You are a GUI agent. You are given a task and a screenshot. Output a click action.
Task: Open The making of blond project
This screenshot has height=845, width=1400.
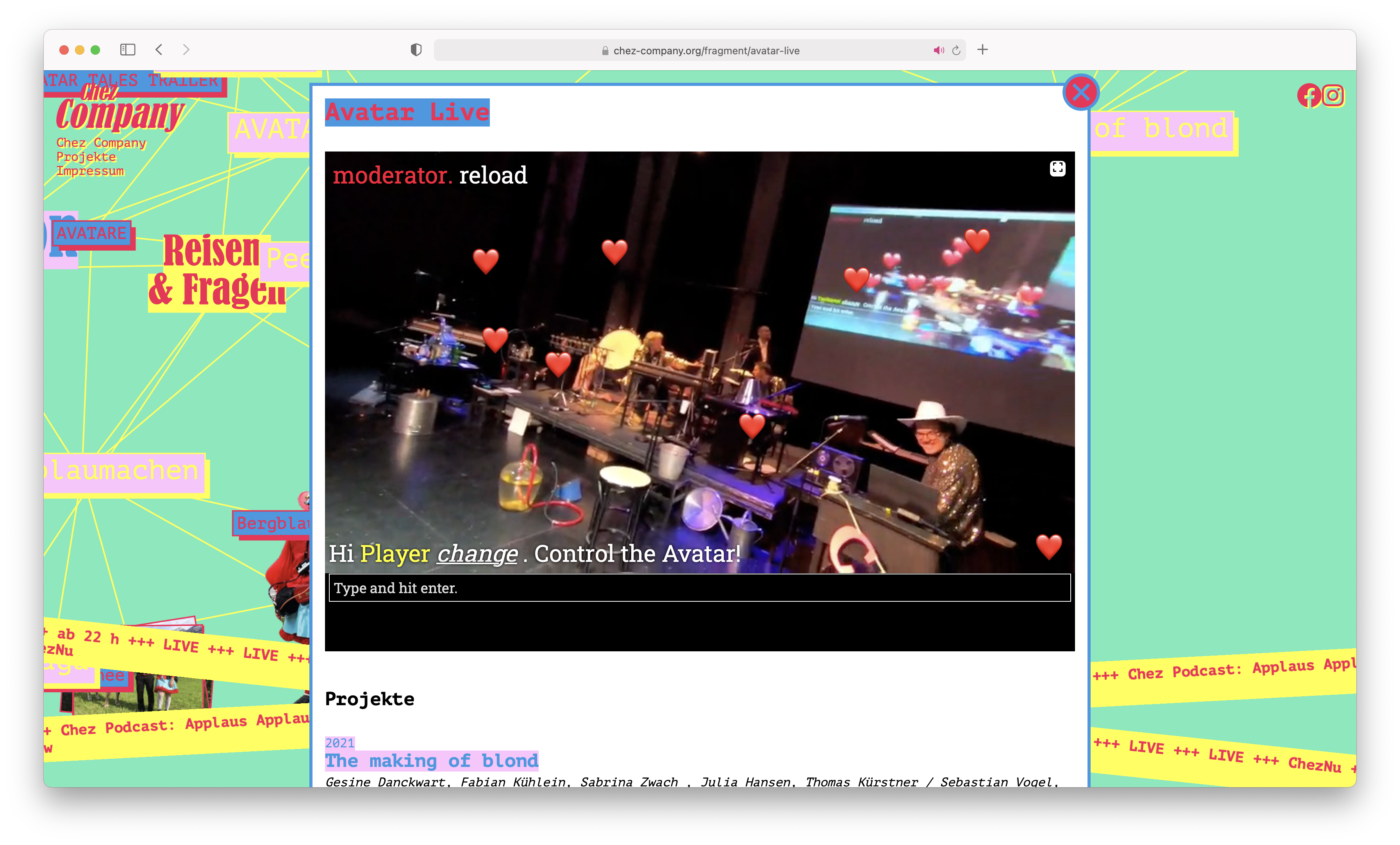(431, 760)
